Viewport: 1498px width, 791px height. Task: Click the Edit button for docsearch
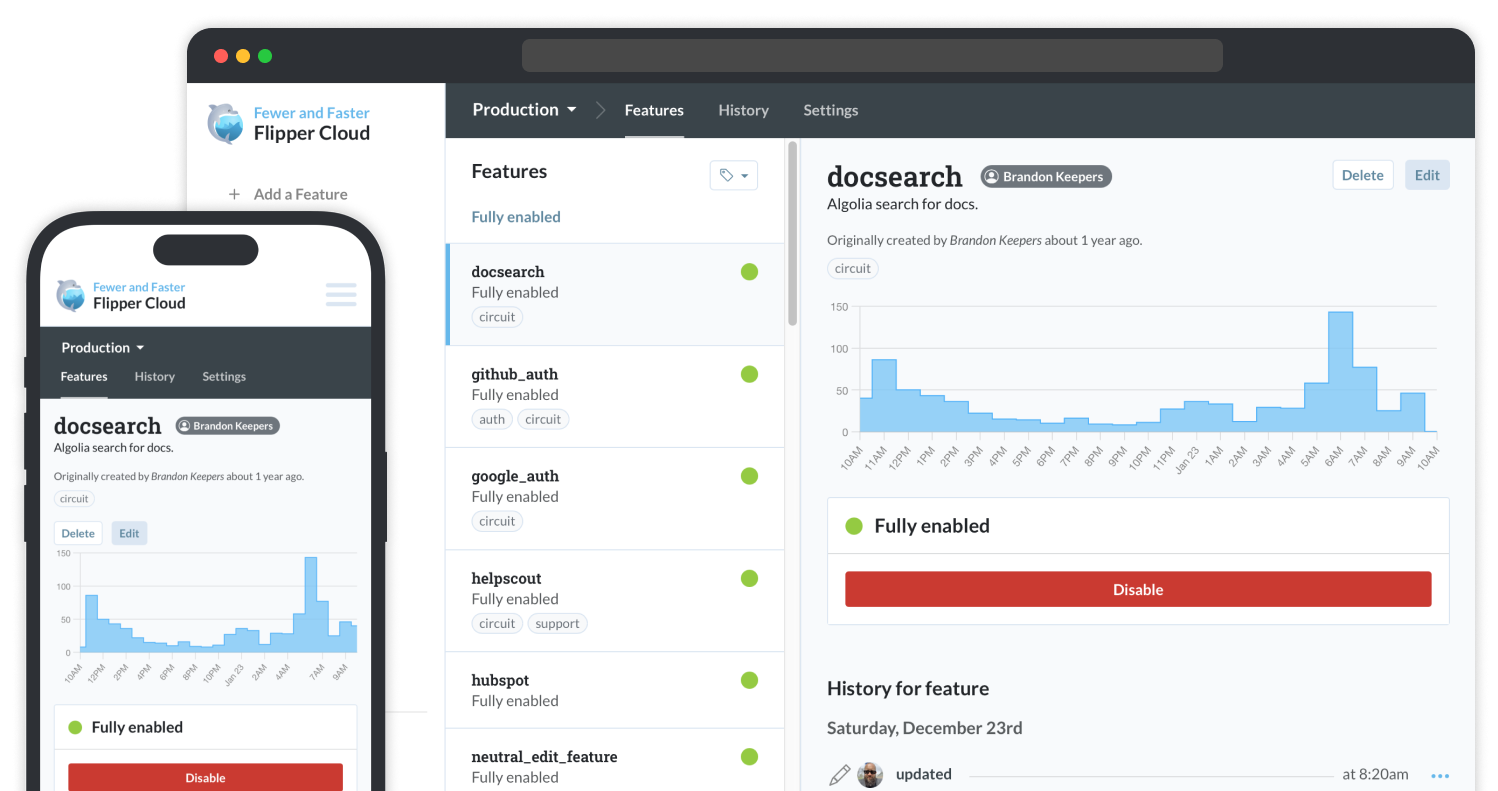point(1427,174)
